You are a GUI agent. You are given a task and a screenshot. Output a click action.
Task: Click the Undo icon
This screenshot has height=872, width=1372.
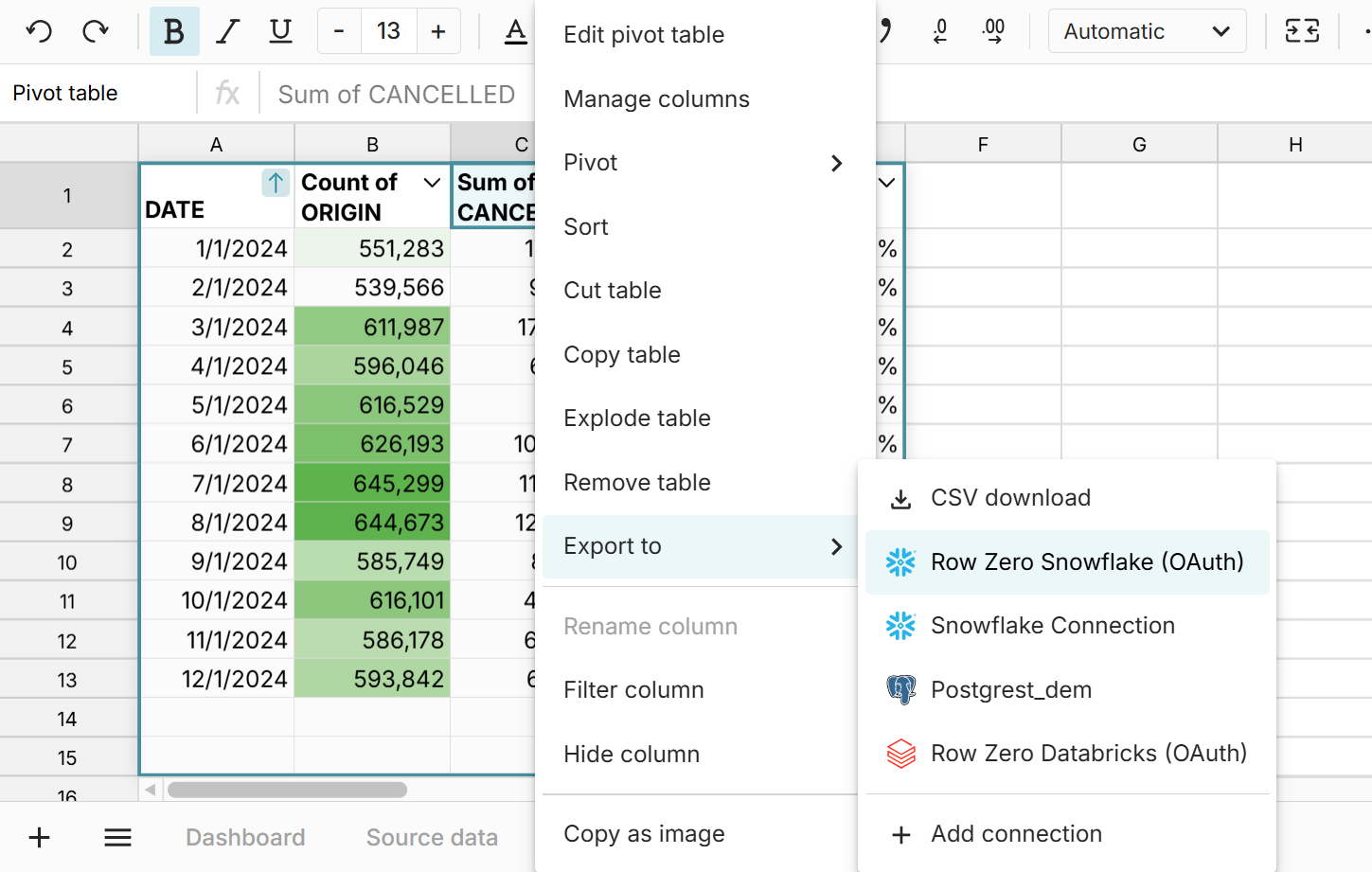tap(38, 30)
